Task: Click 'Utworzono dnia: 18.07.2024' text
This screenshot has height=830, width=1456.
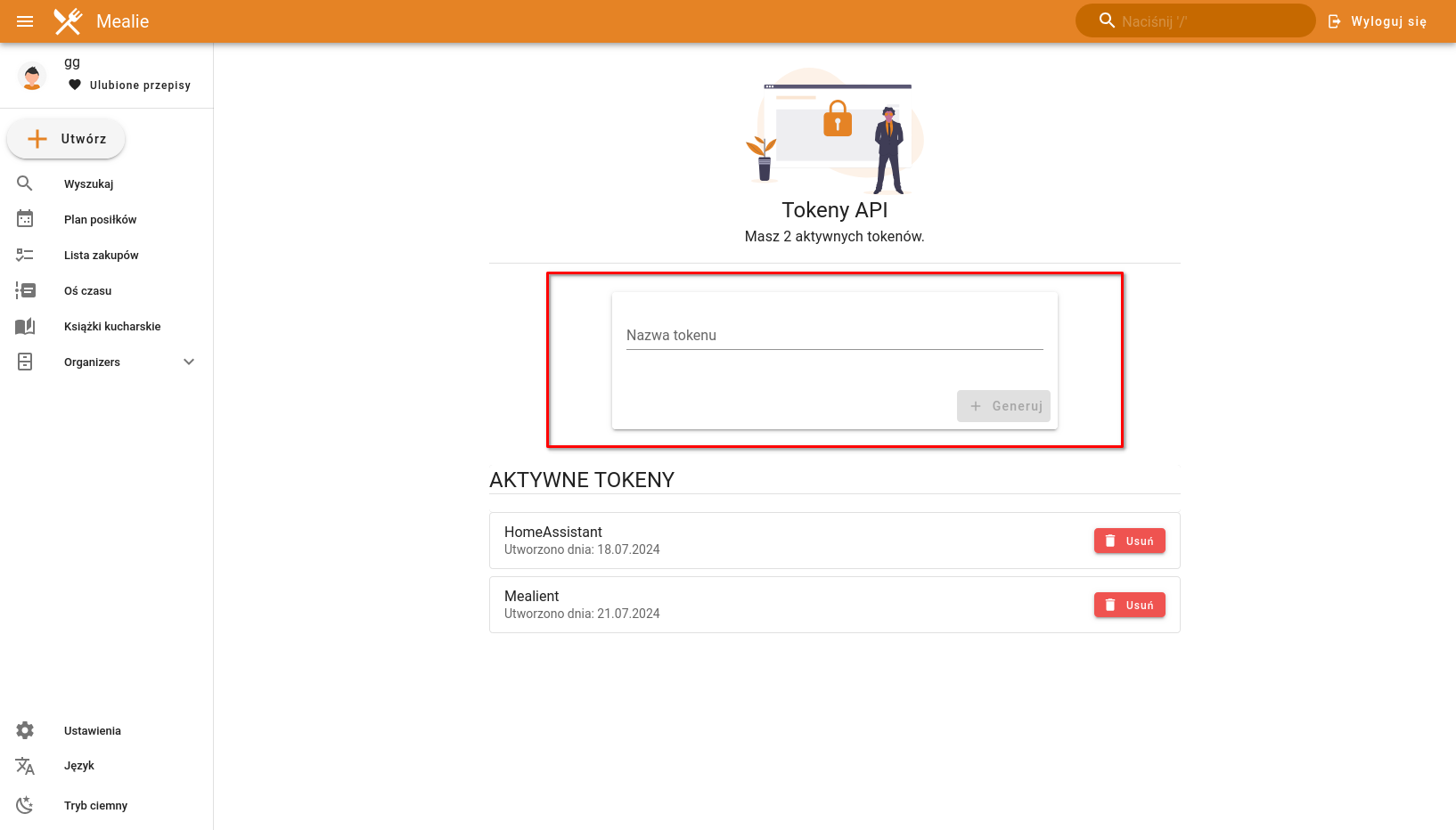Action: [x=582, y=549]
